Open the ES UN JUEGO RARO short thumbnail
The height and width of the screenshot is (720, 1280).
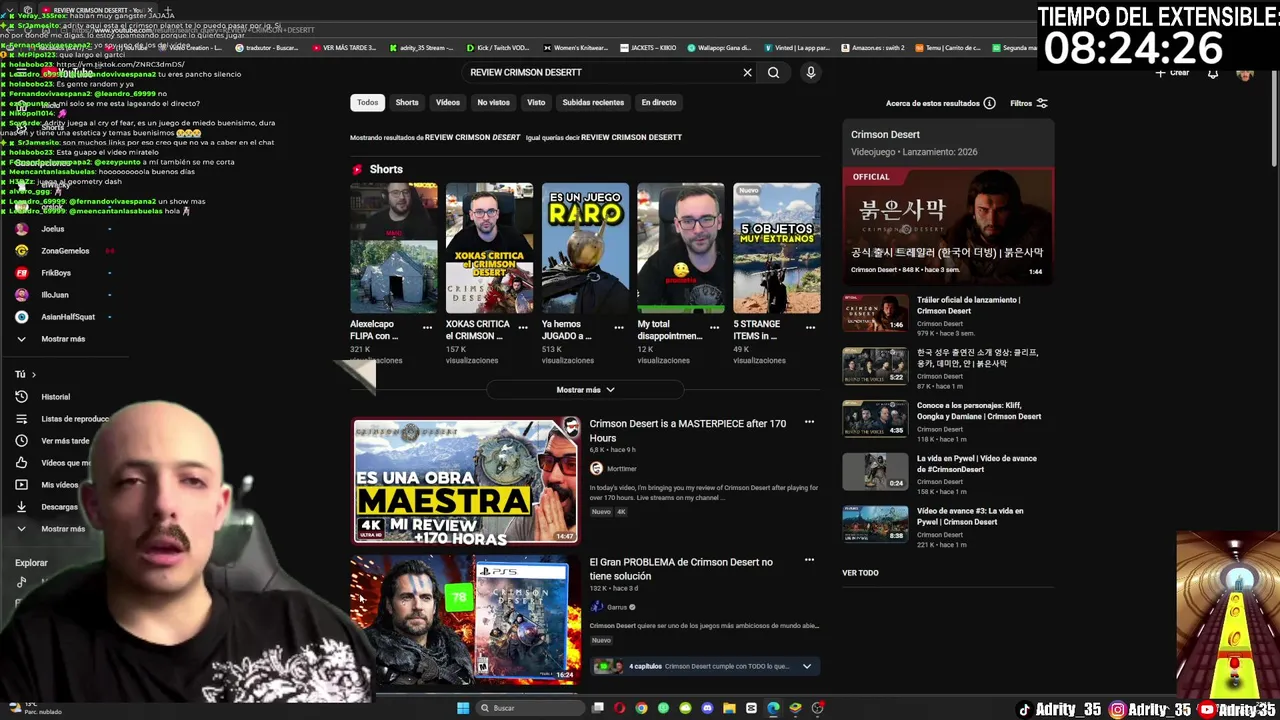585,248
